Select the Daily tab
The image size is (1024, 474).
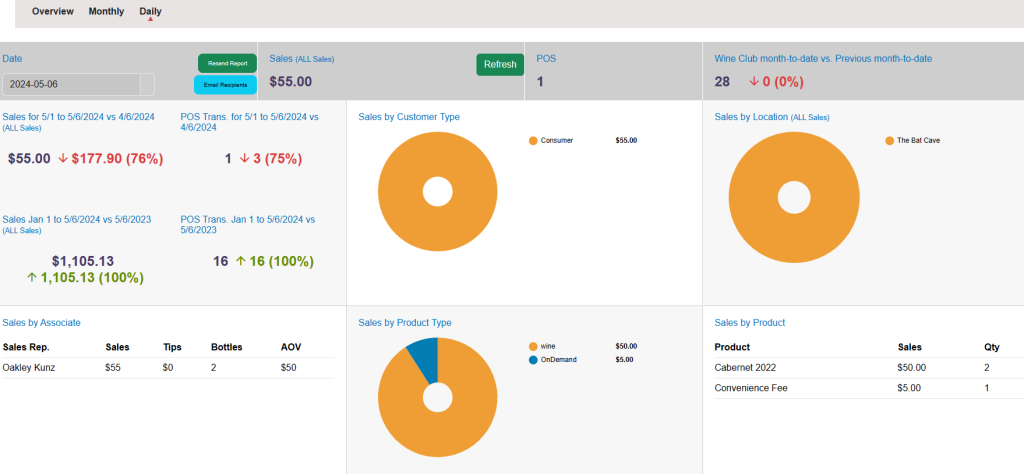150,12
